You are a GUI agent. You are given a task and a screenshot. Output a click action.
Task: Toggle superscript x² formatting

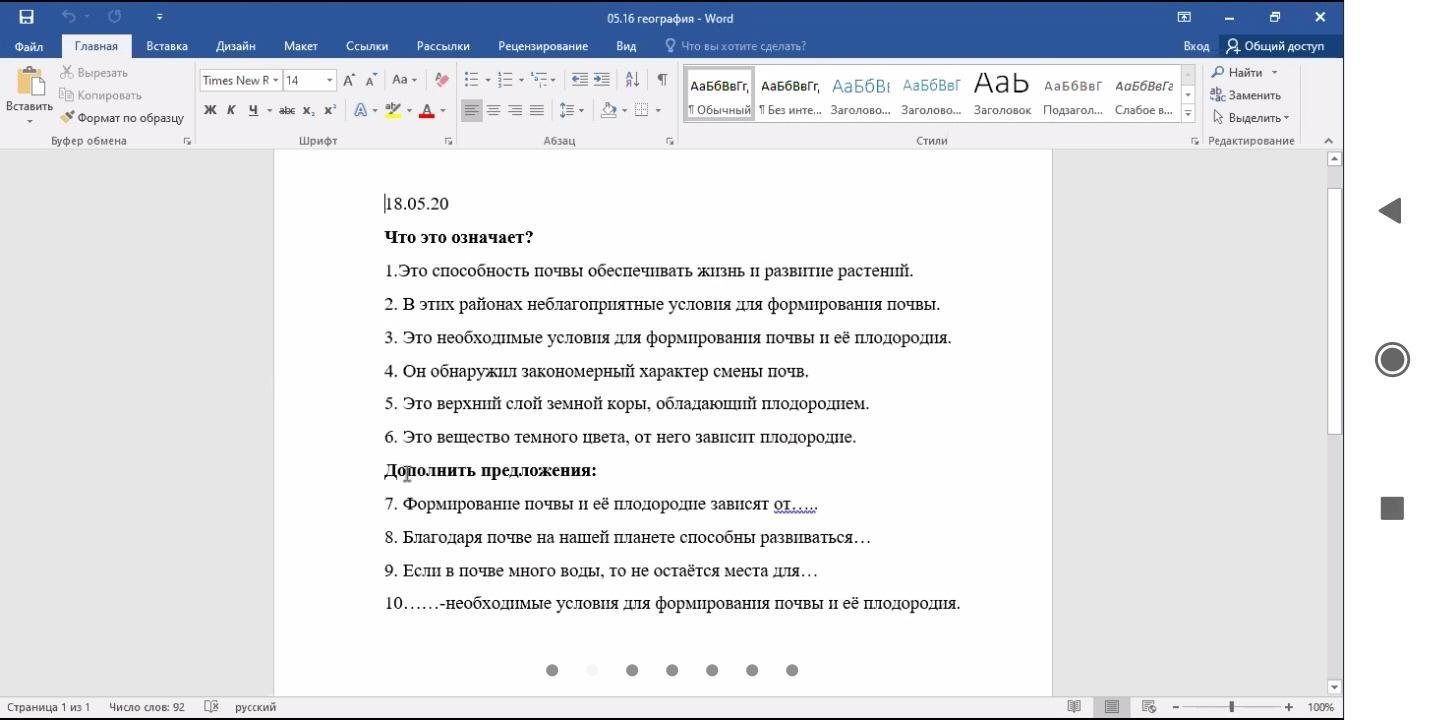[x=329, y=110]
